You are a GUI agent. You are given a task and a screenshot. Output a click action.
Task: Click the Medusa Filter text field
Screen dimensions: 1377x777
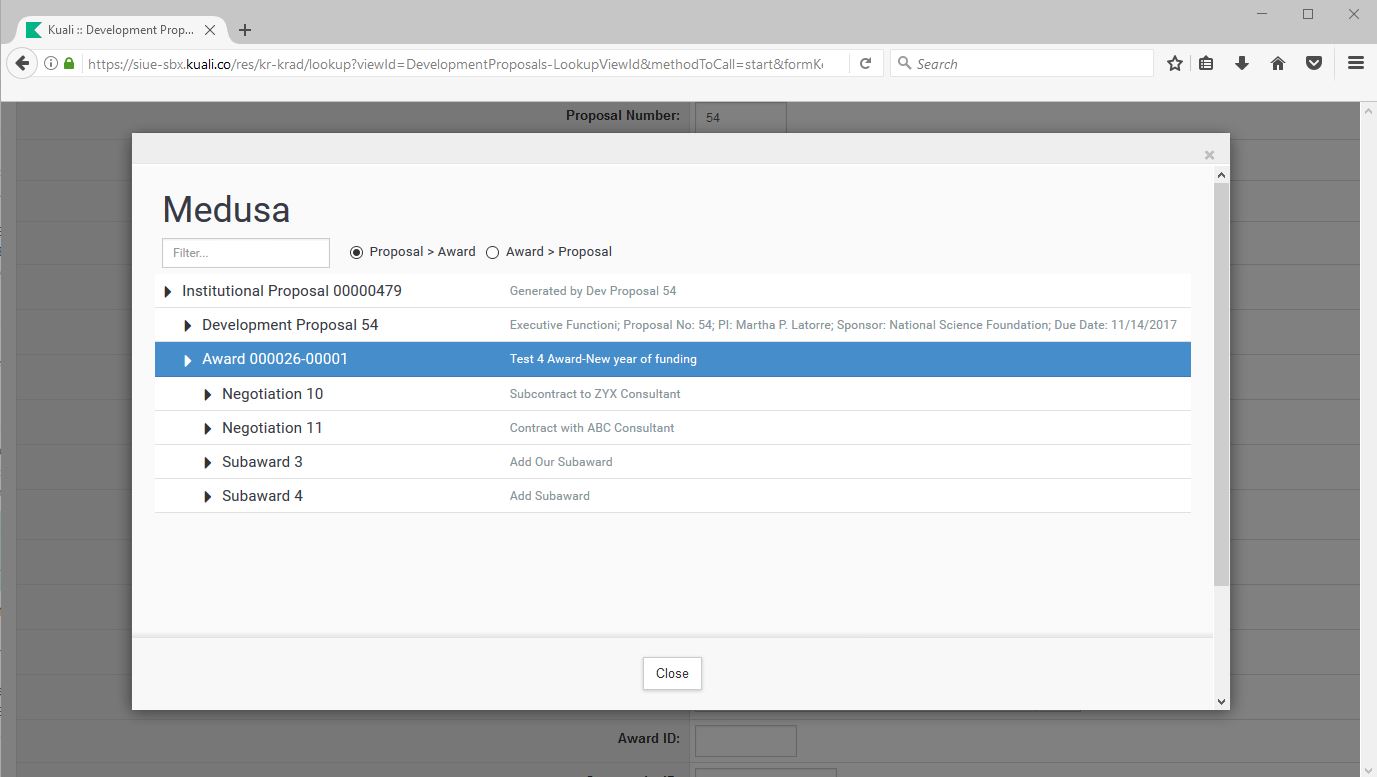click(x=246, y=253)
